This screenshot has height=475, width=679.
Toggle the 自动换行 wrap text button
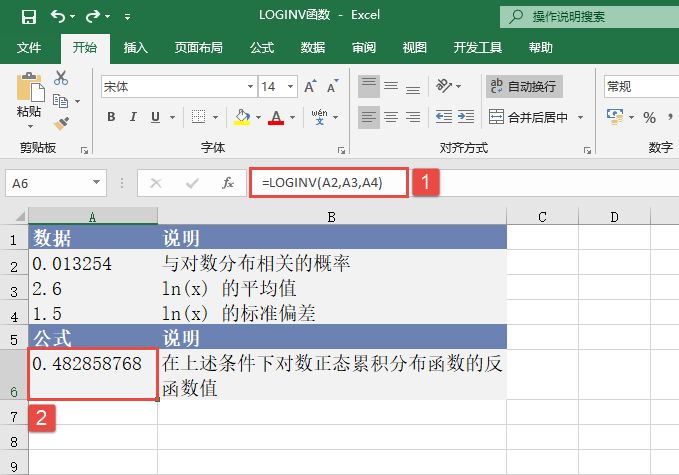[x=524, y=87]
